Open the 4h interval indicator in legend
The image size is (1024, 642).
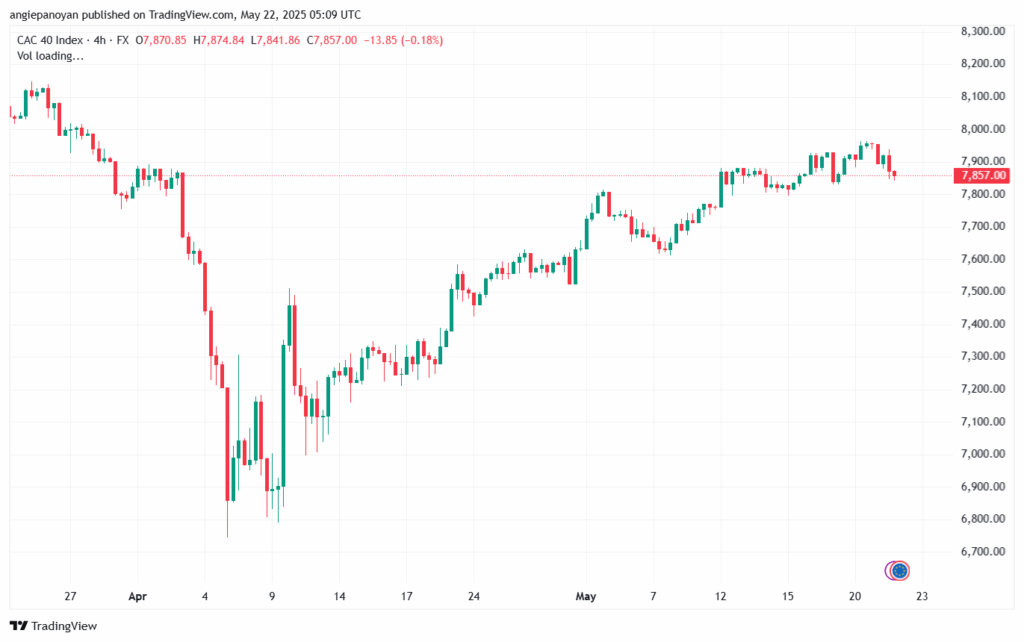coord(99,40)
